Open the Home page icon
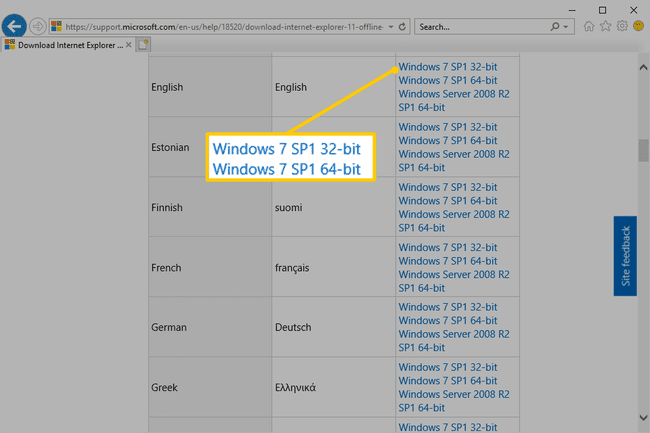Screen dimensions: 650x433 589,27
